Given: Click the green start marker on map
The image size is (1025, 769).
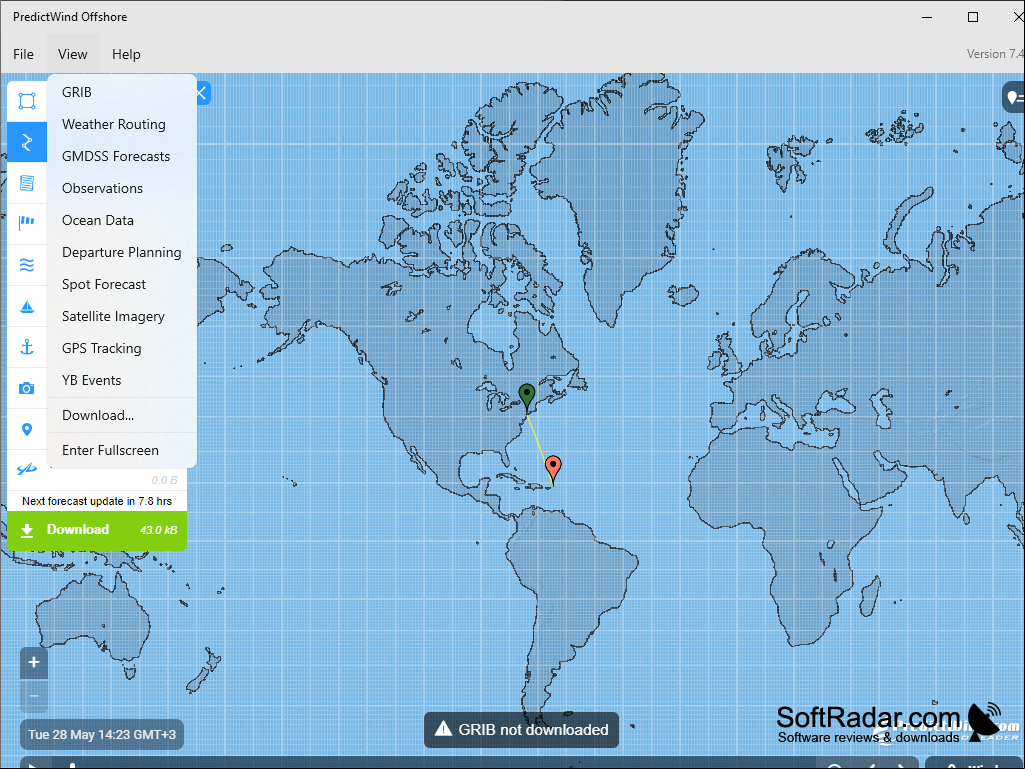Looking at the screenshot, I should coord(527,396).
